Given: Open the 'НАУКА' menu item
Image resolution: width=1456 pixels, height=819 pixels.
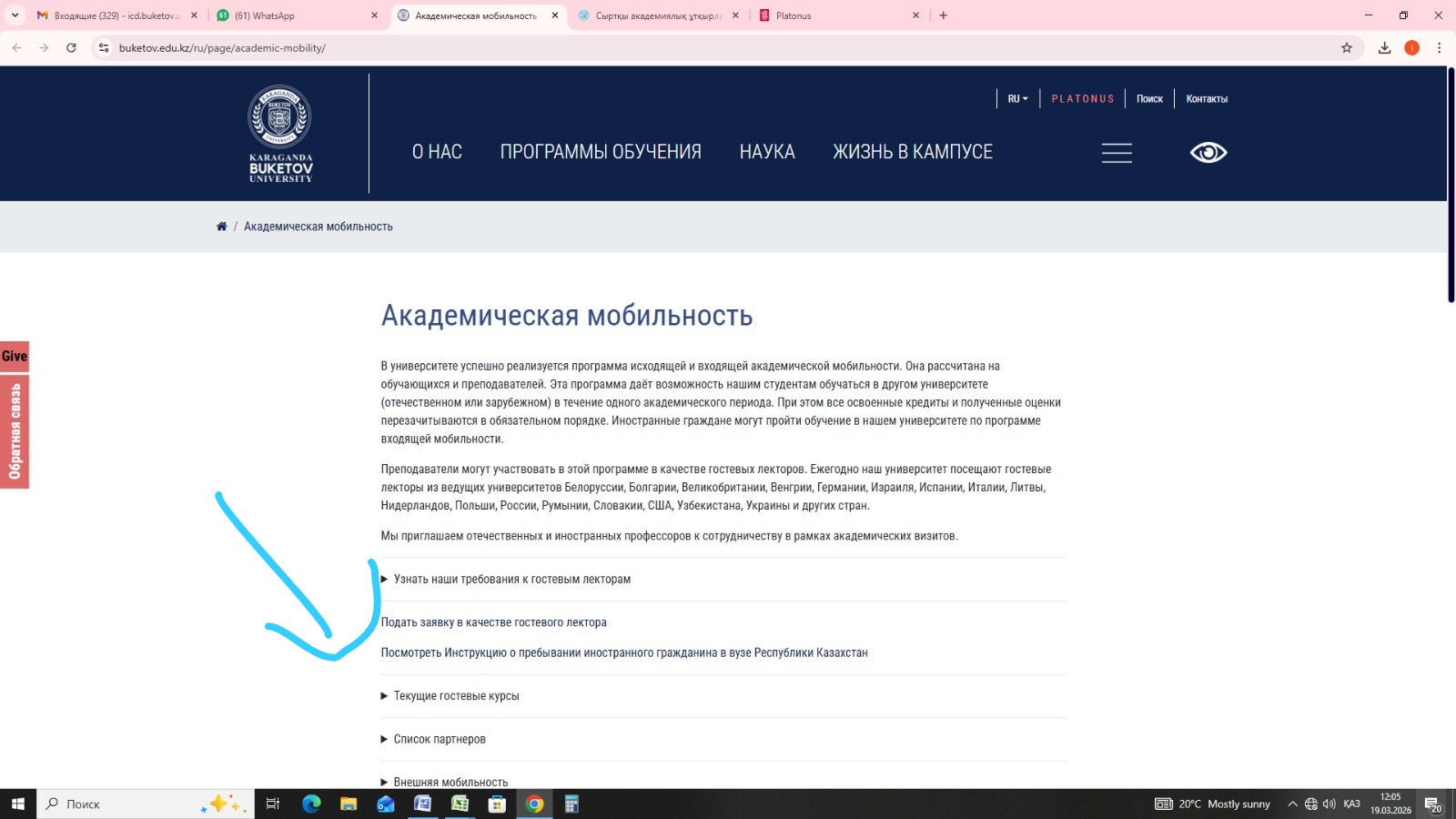Looking at the screenshot, I should (767, 153).
